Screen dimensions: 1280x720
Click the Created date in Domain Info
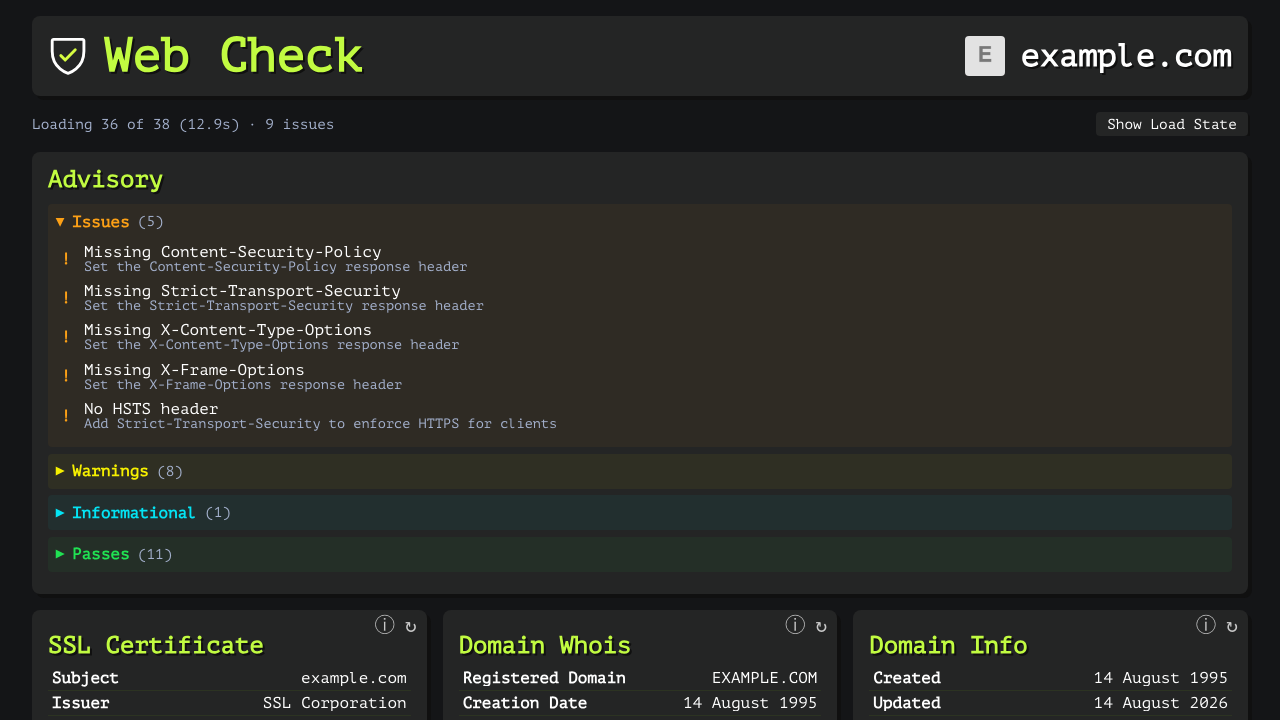click(x=1161, y=678)
